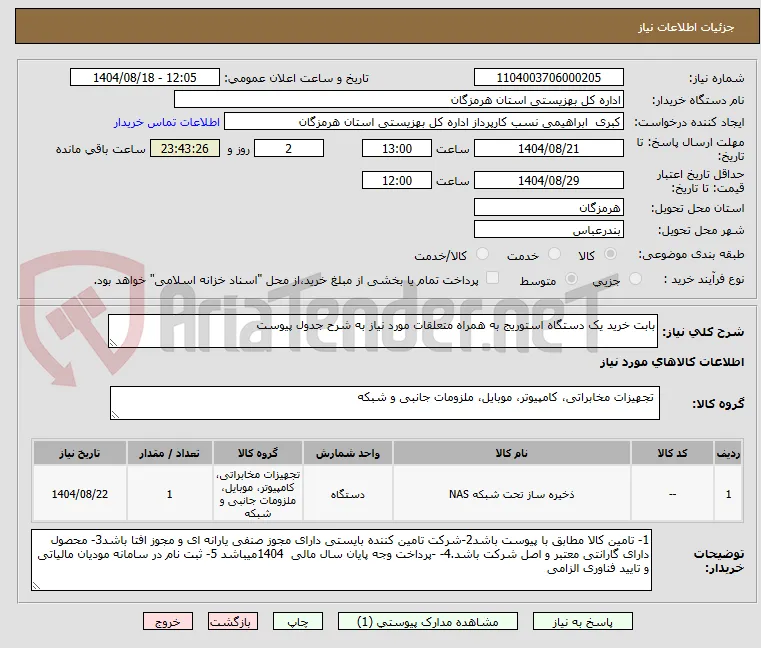Click the جزئیات اطلاعات نیاز header title
This screenshot has width=761, height=648.
[x=686, y=28]
